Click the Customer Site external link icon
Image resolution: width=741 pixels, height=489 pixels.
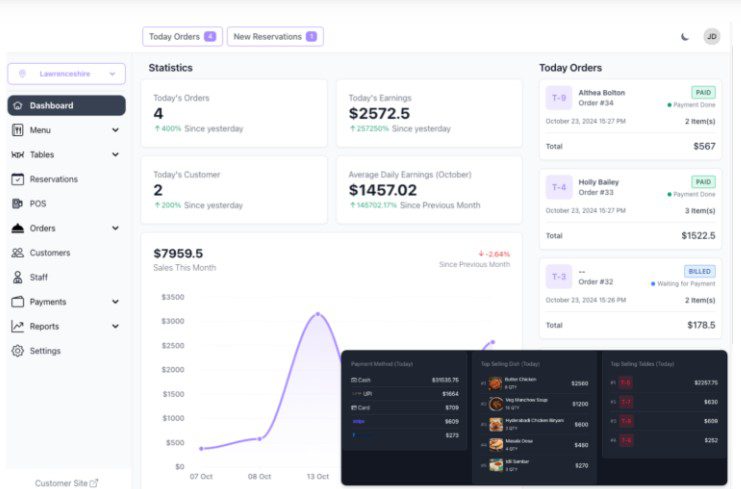94,483
